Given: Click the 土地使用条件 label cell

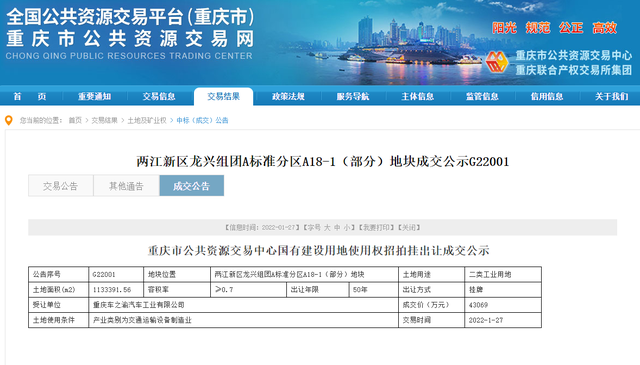Looking at the screenshot, I should pos(58,320).
